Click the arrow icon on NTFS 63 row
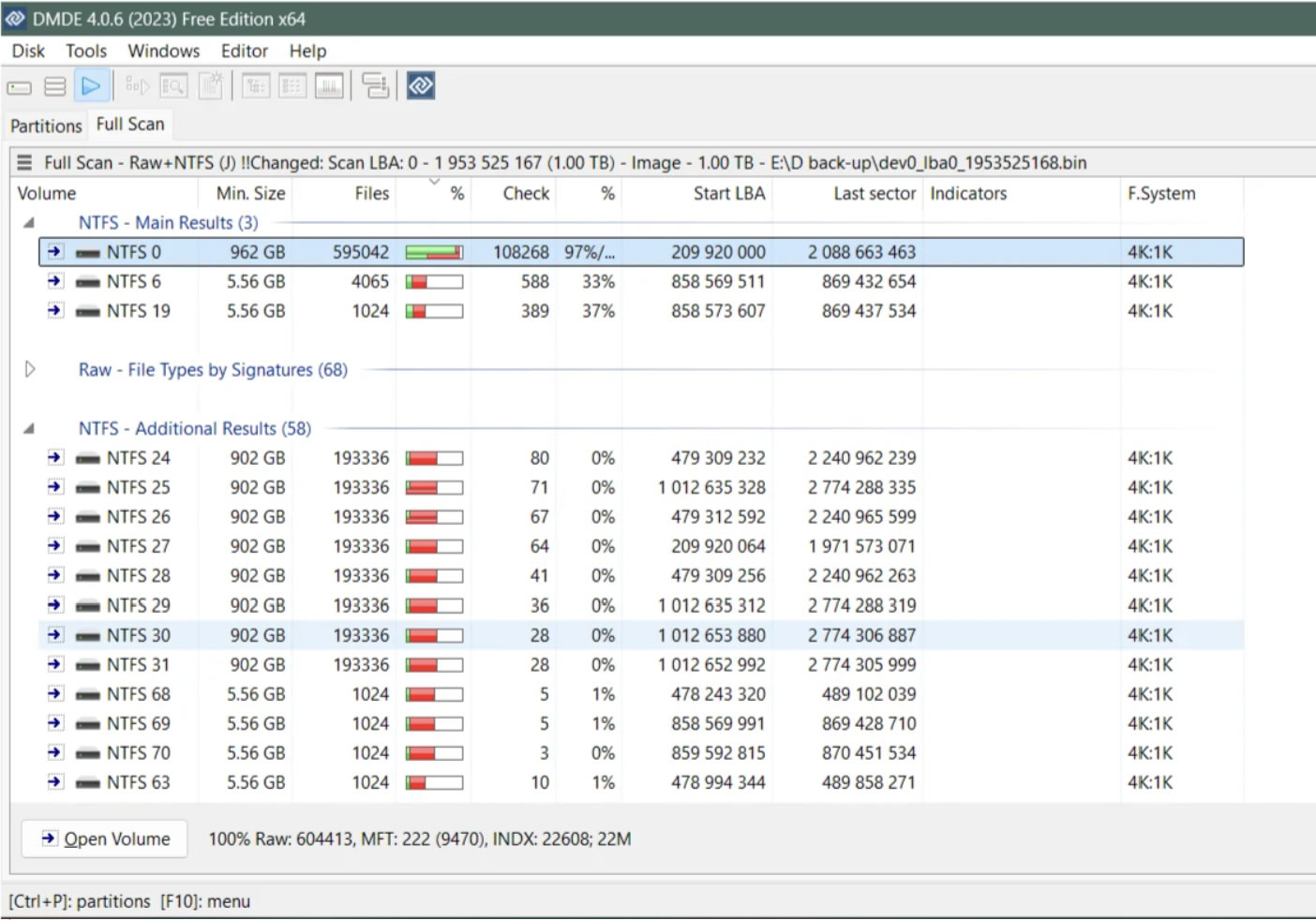The height and width of the screenshot is (920, 1316). click(55, 781)
